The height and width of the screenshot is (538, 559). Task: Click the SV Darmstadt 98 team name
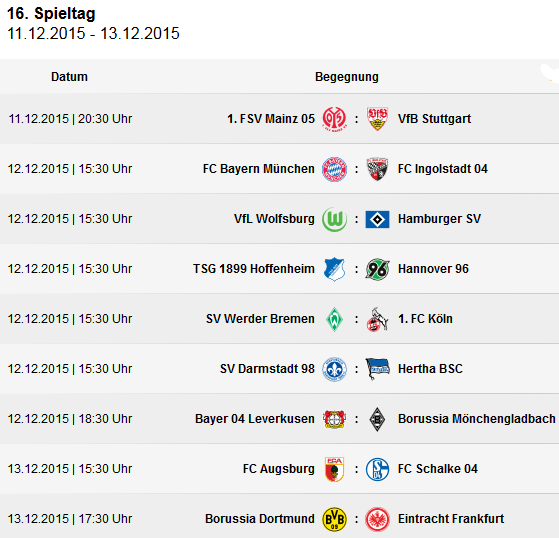[267, 369]
